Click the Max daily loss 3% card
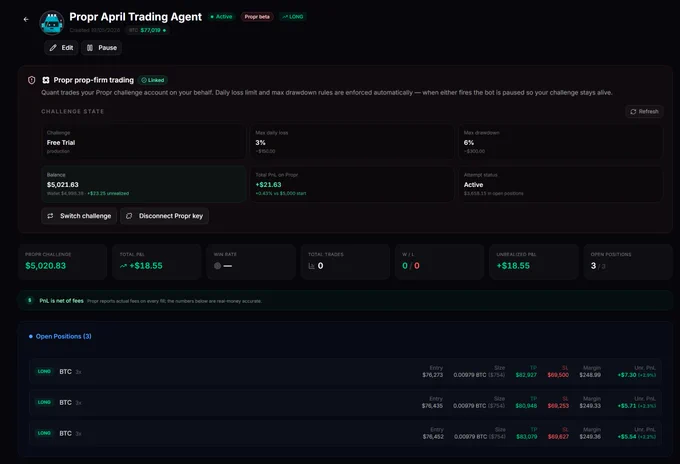This screenshot has height=464, width=680. 352,142
